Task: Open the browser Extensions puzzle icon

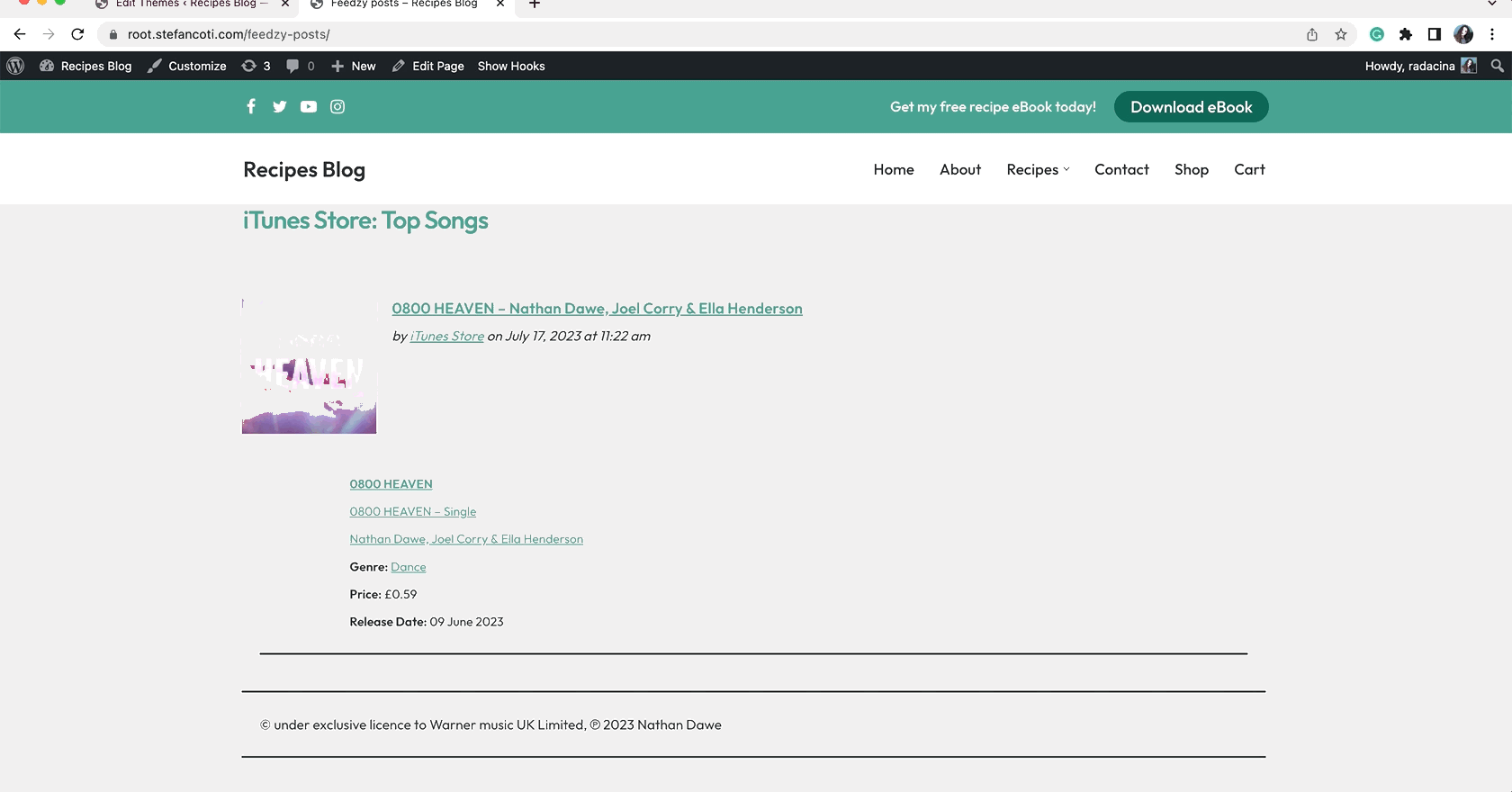Action: [x=1406, y=34]
